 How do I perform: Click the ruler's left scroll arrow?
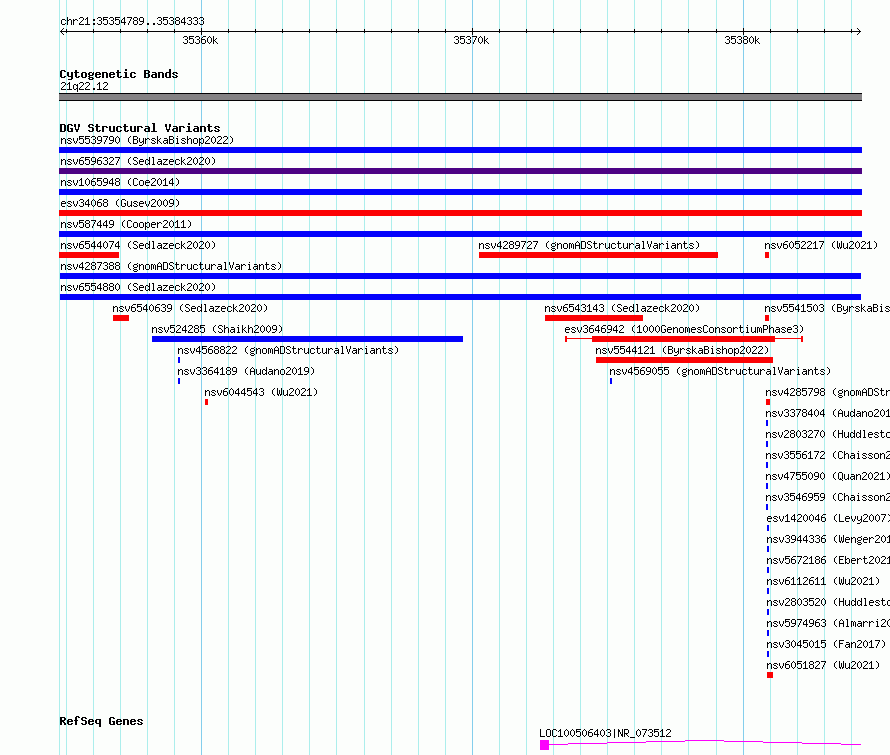pyautogui.click(x=63, y=31)
